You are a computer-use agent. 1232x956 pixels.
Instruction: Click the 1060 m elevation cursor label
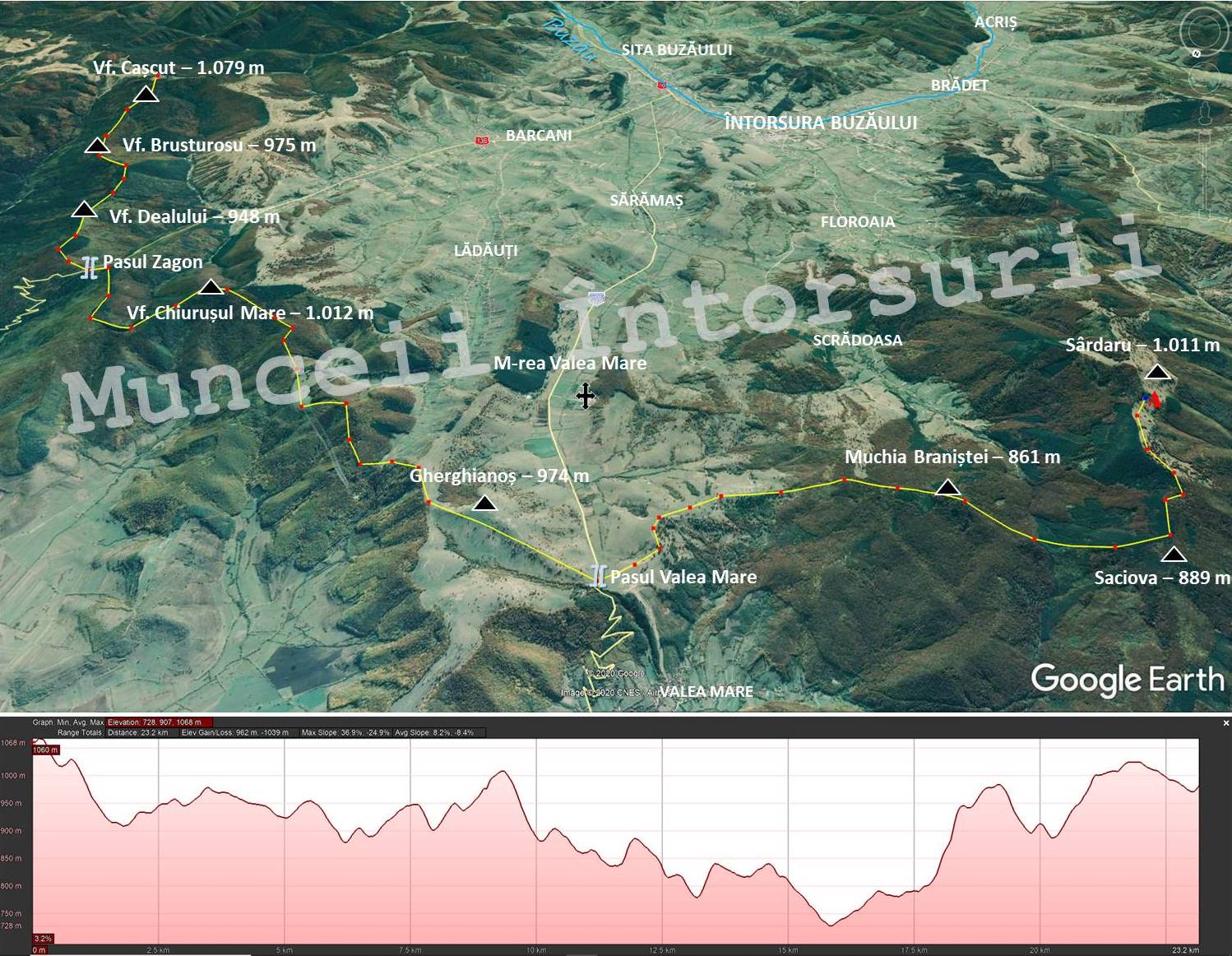pos(45,749)
